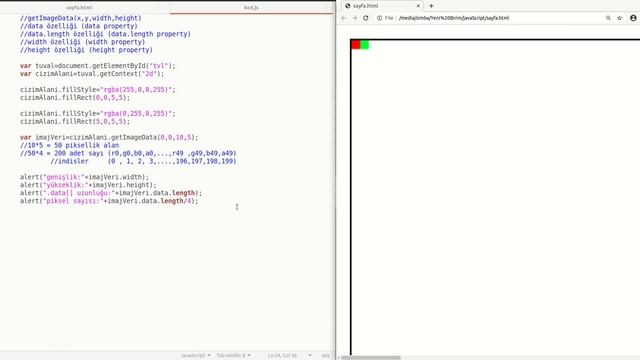
Task: Click the browser back arrow
Action: (344, 18)
